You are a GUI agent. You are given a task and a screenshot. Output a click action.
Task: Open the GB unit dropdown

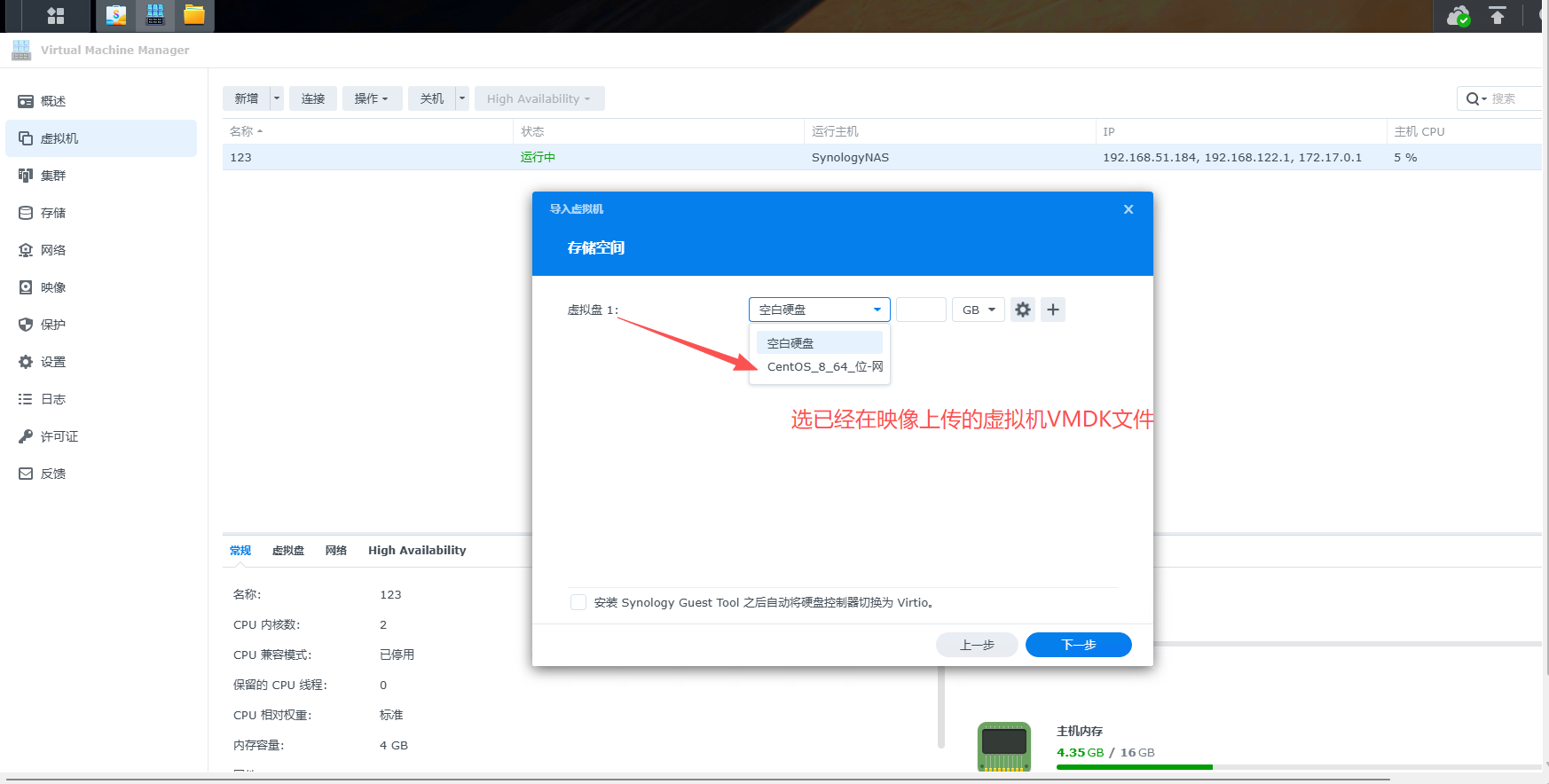point(979,310)
